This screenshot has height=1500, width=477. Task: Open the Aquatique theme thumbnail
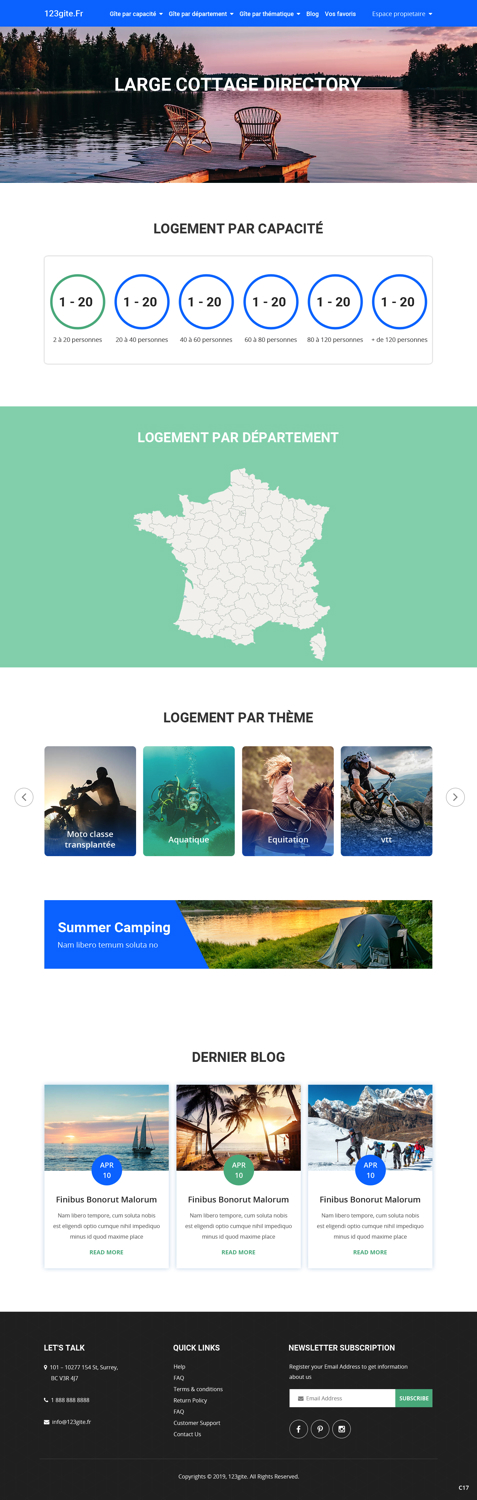point(189,801)
